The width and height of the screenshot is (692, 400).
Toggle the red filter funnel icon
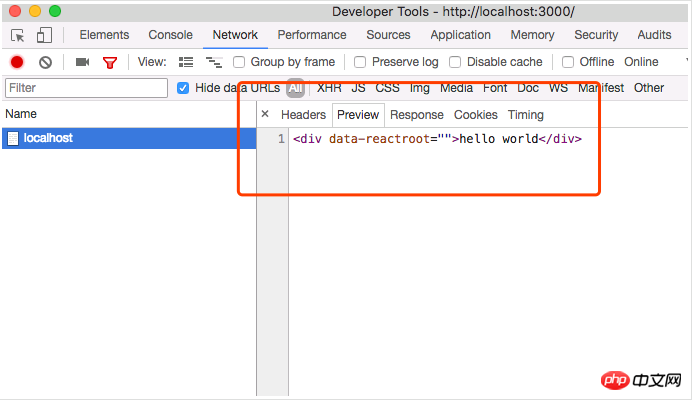(110, 62)
